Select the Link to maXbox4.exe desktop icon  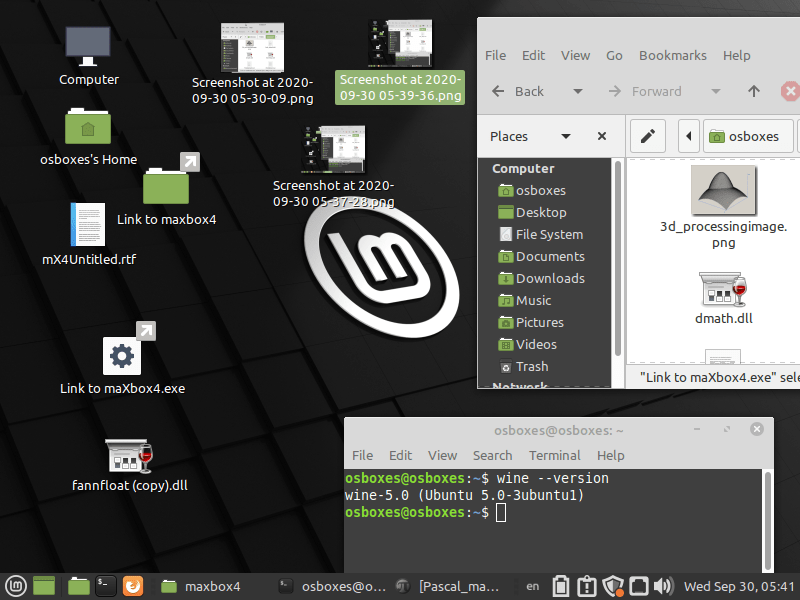(122, 356)
